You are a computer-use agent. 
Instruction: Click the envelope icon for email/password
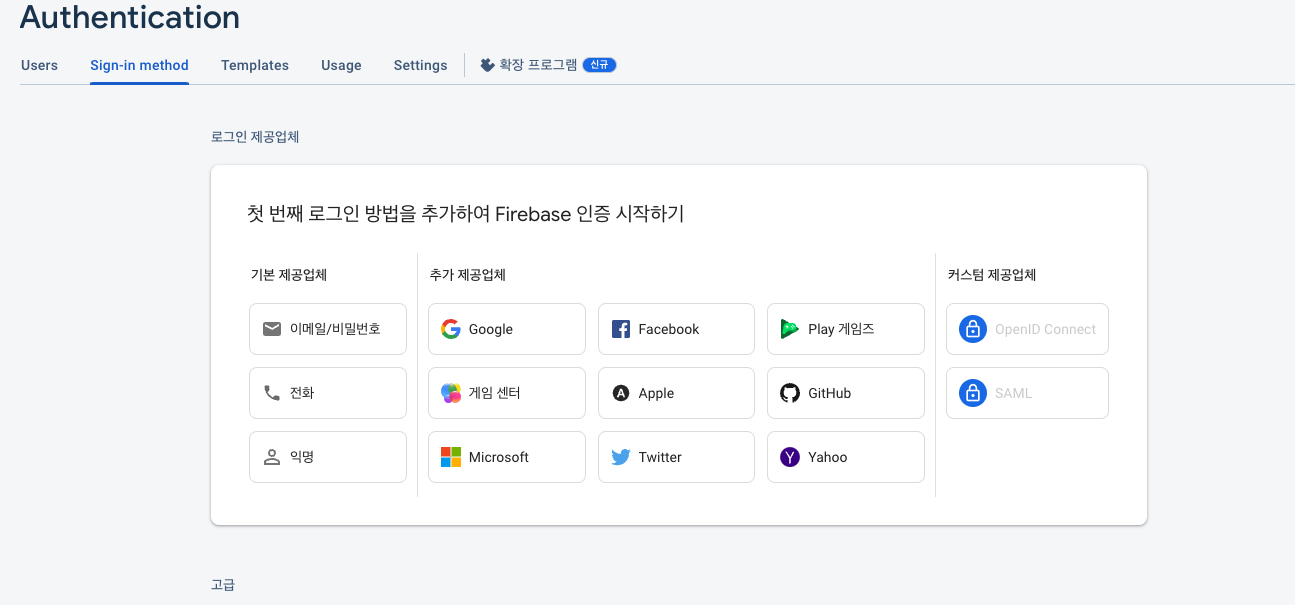(x=272, y=329)
